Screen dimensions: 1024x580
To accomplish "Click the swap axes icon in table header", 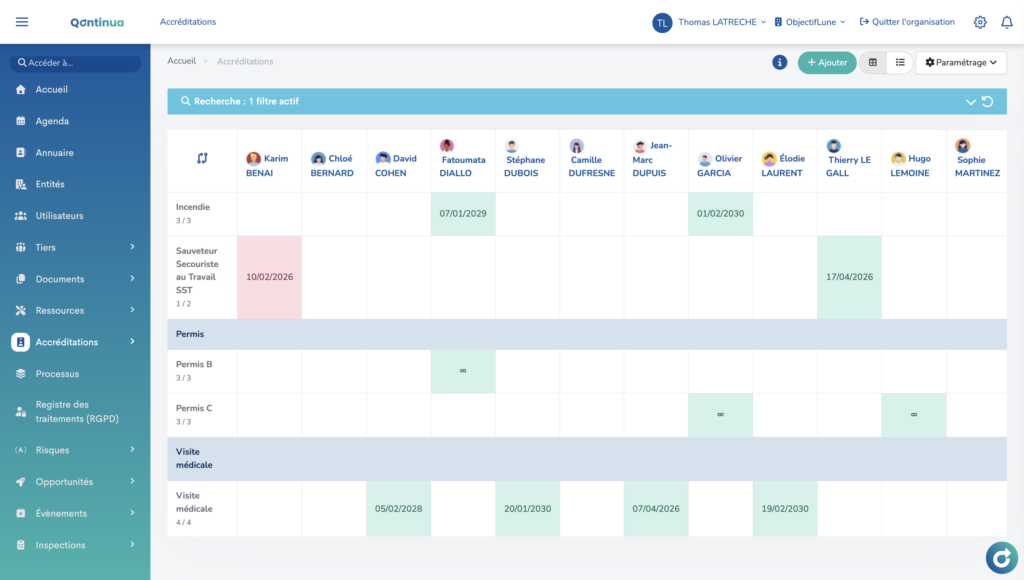I will coord(202,158).
